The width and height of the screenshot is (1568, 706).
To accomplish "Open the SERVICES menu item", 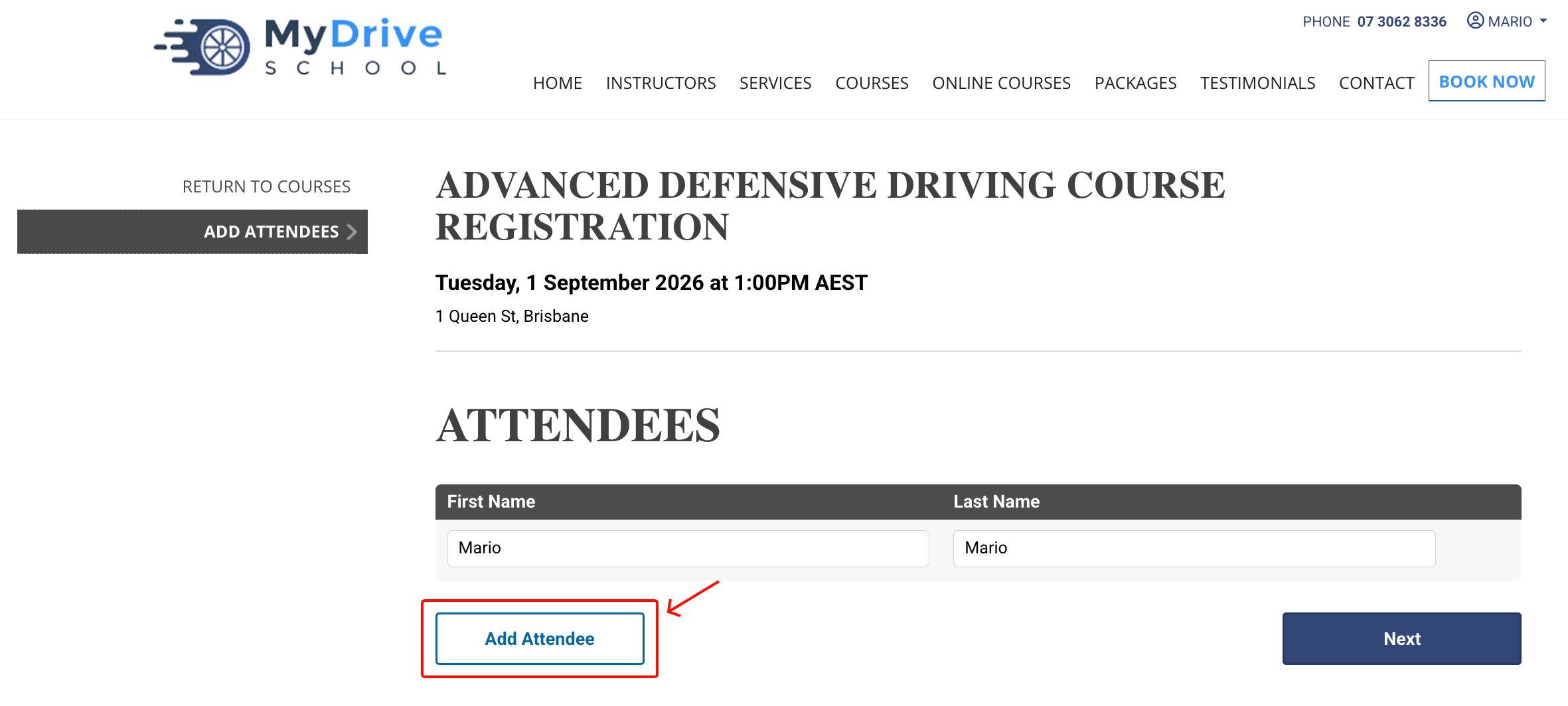I will (775, 83).
